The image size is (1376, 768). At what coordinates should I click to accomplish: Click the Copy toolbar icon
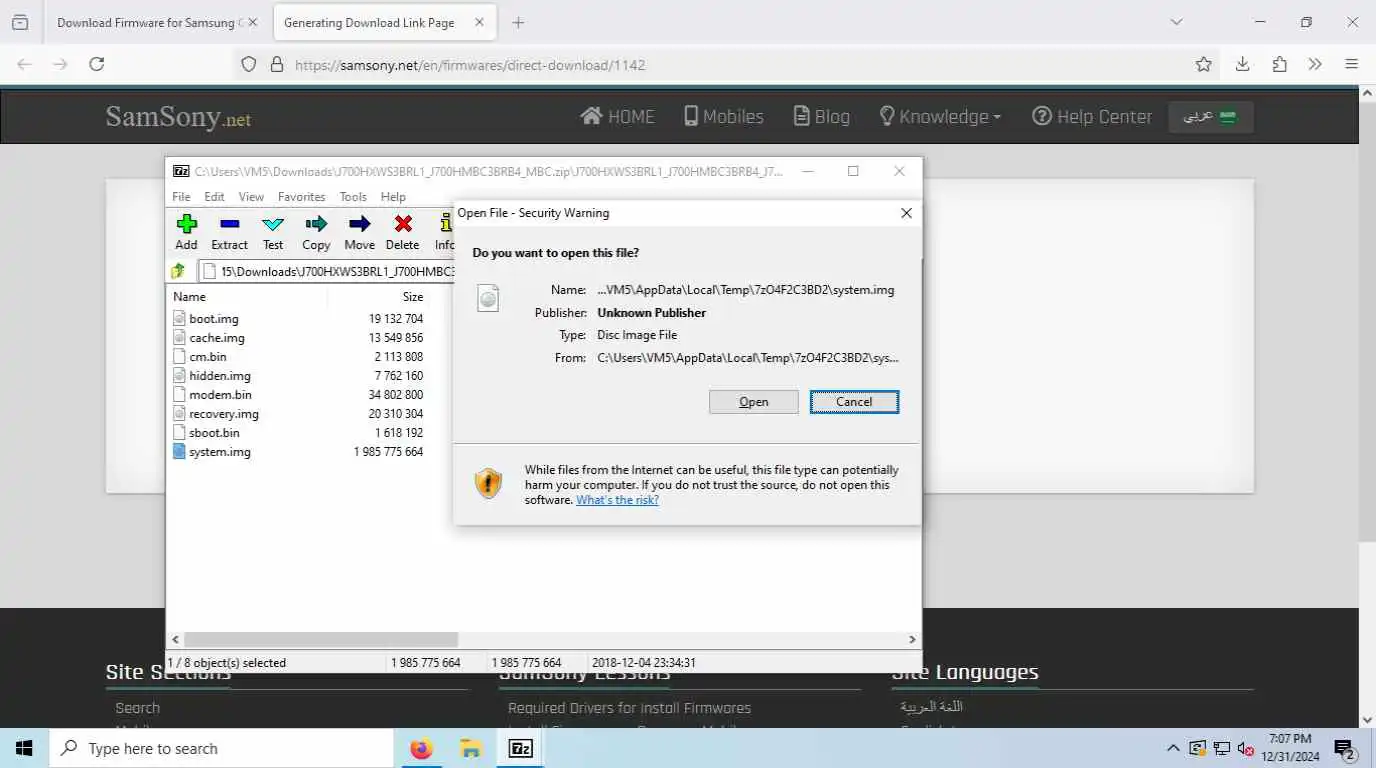click(x=316, y=232)
